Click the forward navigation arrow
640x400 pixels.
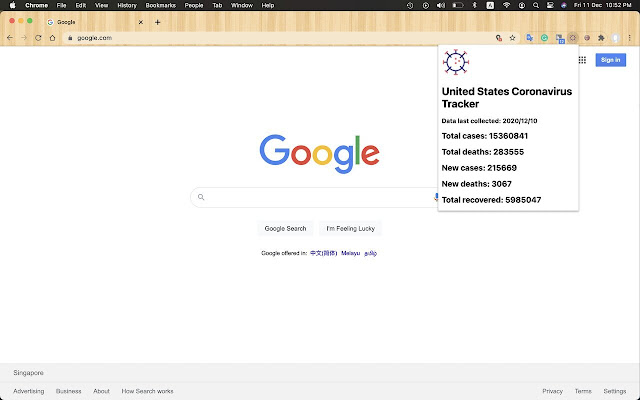coord(24,38)
